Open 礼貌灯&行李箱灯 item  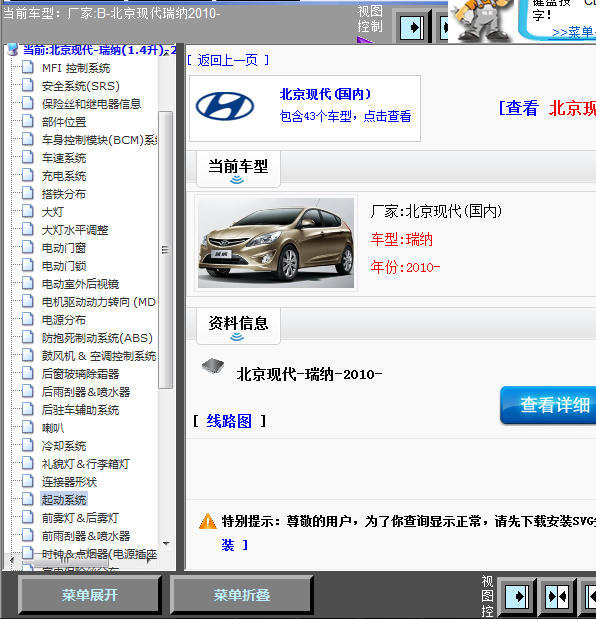[86, 464]
